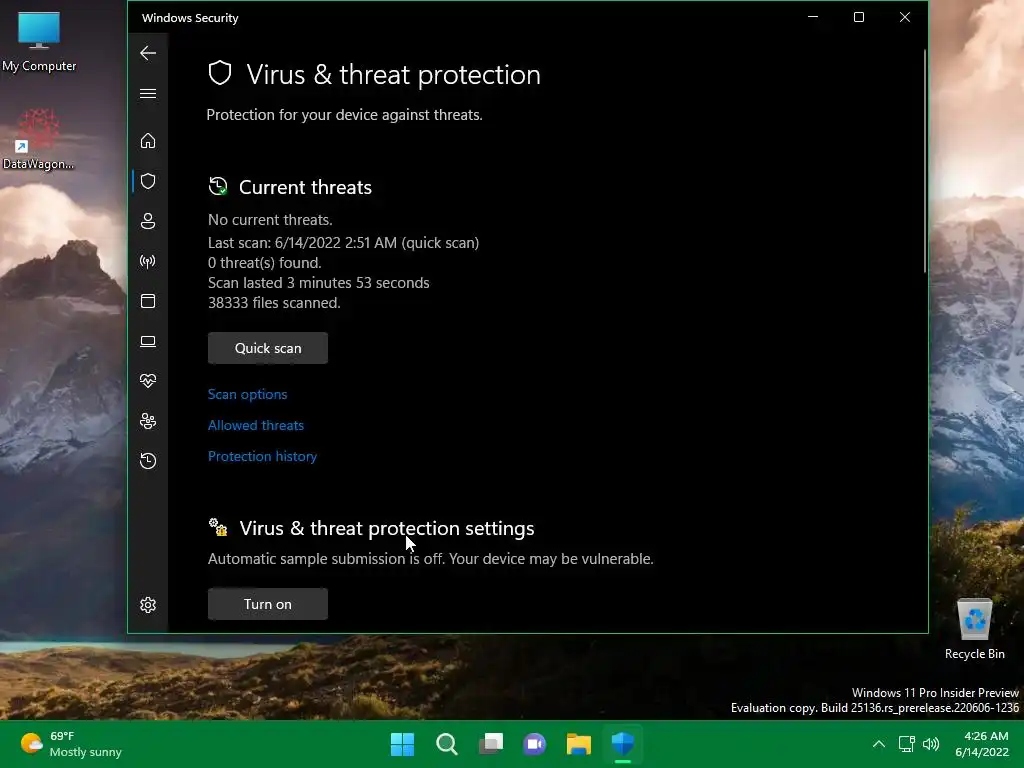The height and width of the screenshot is (768, 1024).
Task: Open Device performance & health heart icon
Action: click(x=148, y=381)
